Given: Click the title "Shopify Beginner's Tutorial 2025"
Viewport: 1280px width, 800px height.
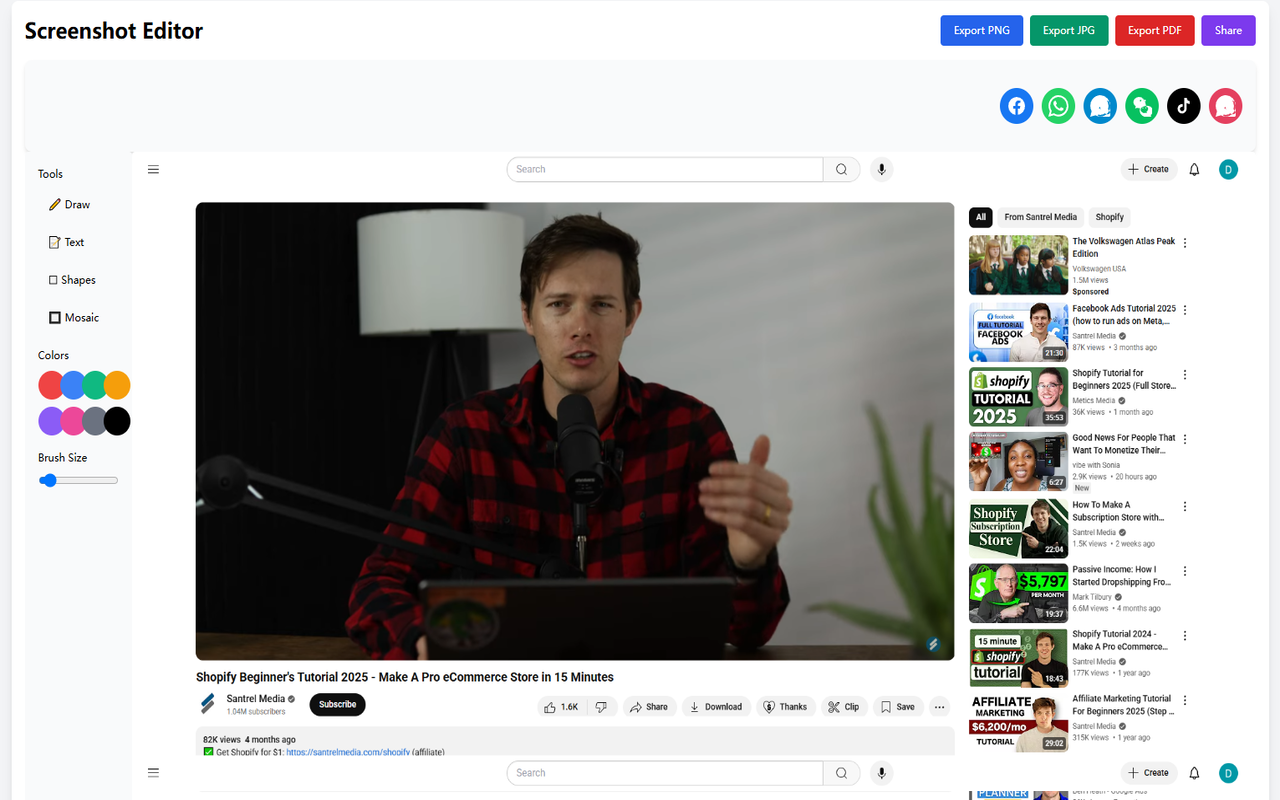Looking at the screenshot, I should tap(405, 677).
